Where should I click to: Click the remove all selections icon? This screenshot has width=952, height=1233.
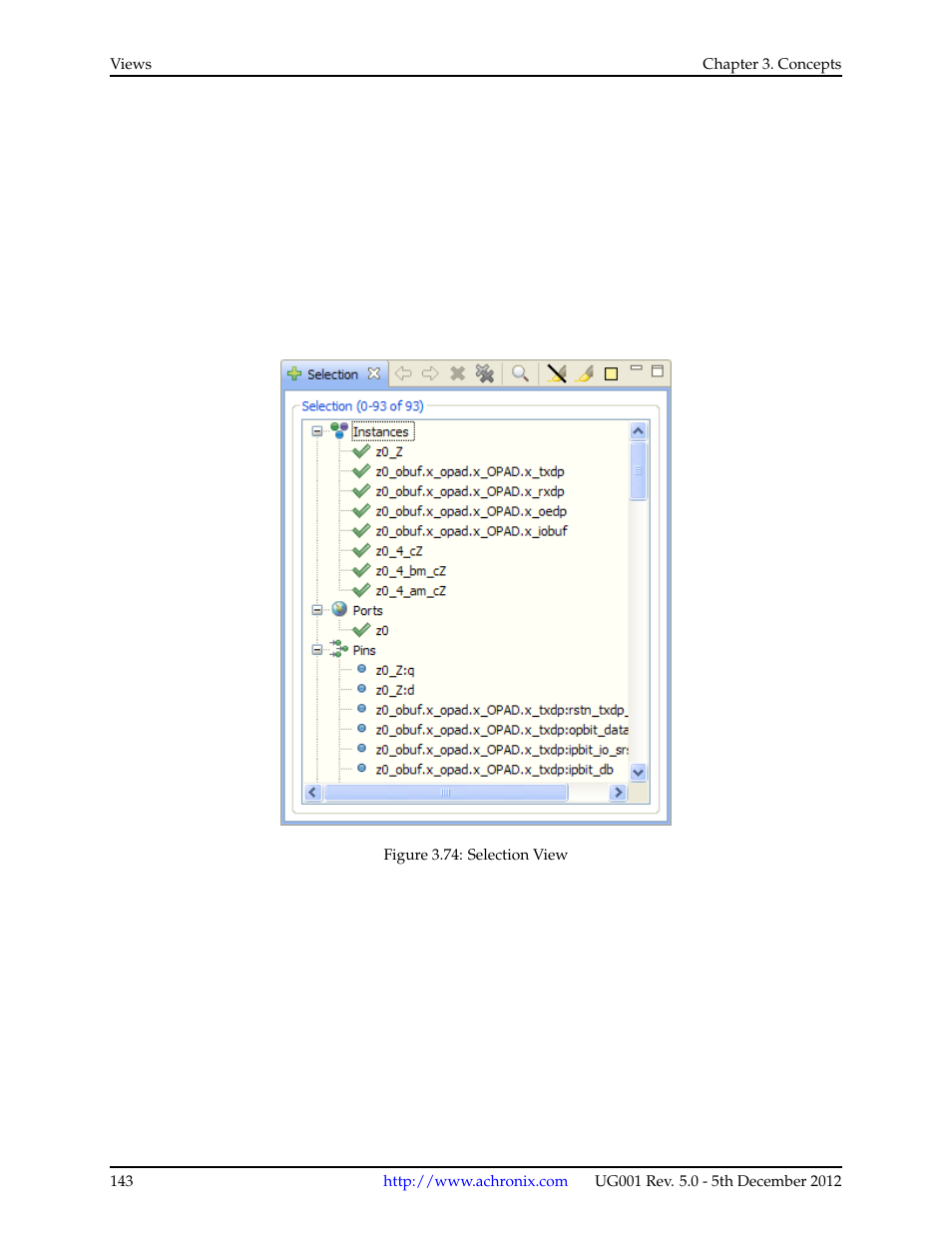(485, 372)
